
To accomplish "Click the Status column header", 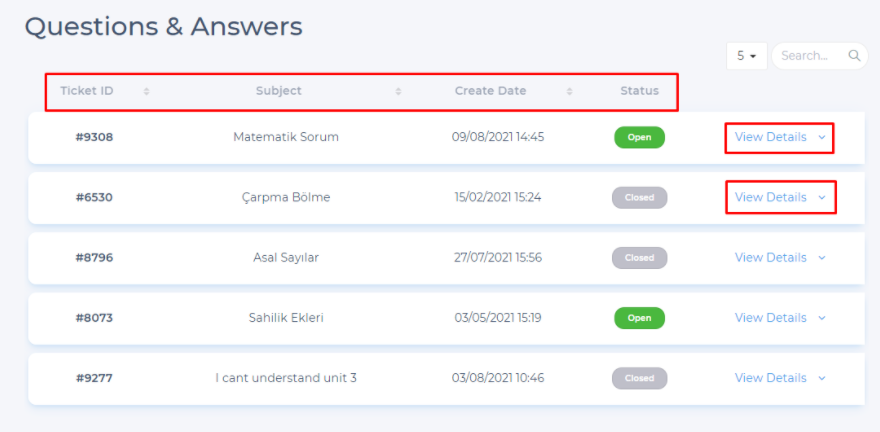I will pyautogui.click(x=639, y=91).
